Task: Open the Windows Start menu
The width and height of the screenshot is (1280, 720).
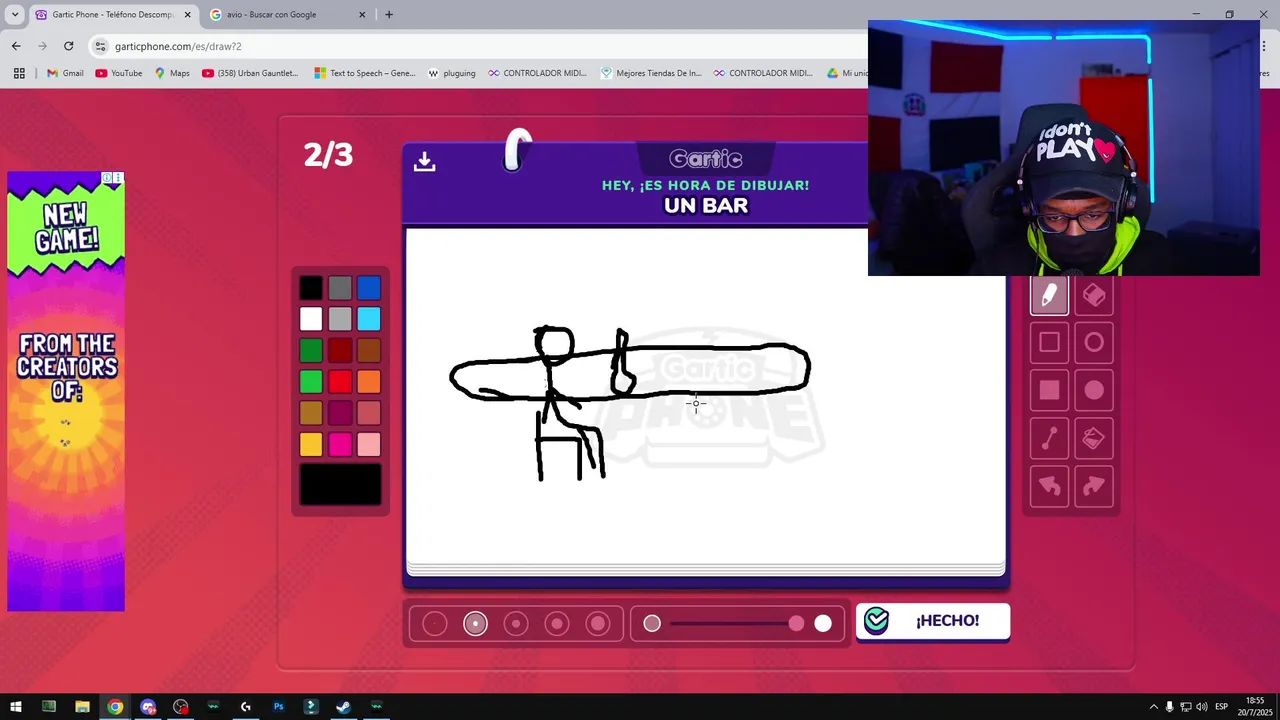Action: pyautogui.click(x=16, y=707)
